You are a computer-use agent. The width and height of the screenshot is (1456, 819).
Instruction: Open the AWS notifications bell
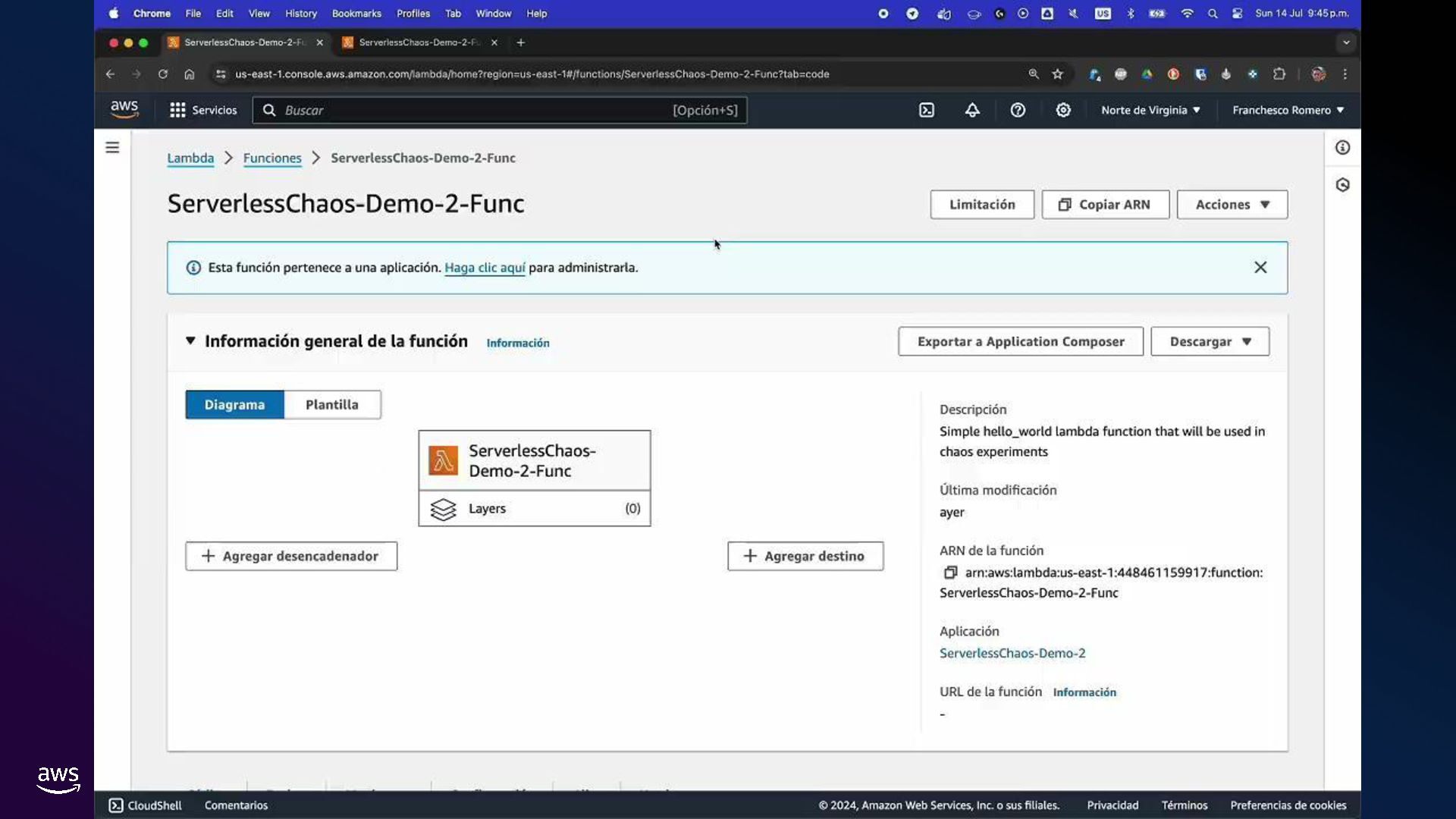(x=972, y=110)
